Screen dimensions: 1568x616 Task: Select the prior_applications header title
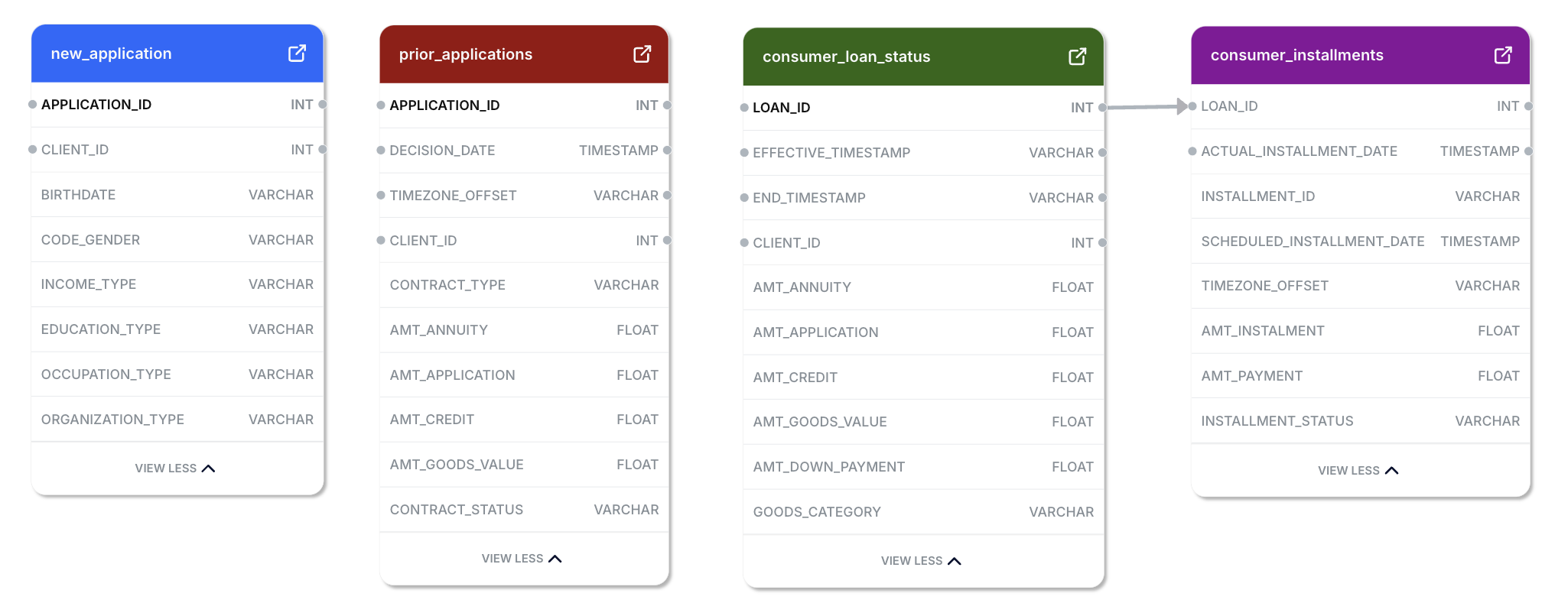(x=466, y=54)
